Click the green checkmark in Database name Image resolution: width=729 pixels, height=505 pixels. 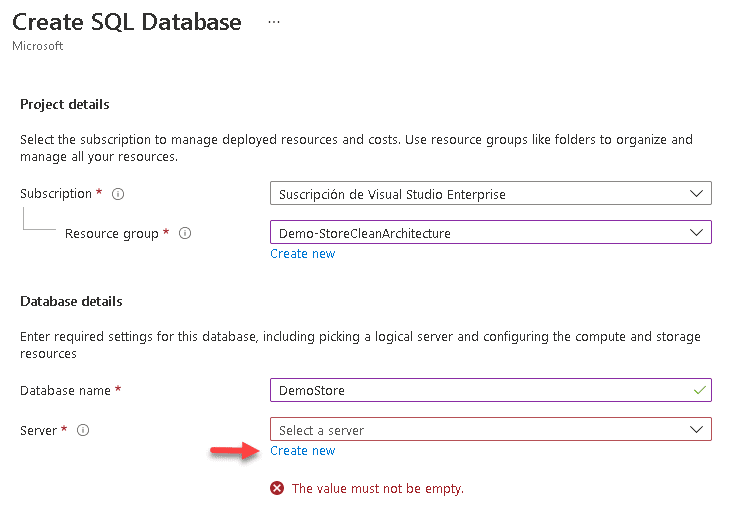coord(699,390)
